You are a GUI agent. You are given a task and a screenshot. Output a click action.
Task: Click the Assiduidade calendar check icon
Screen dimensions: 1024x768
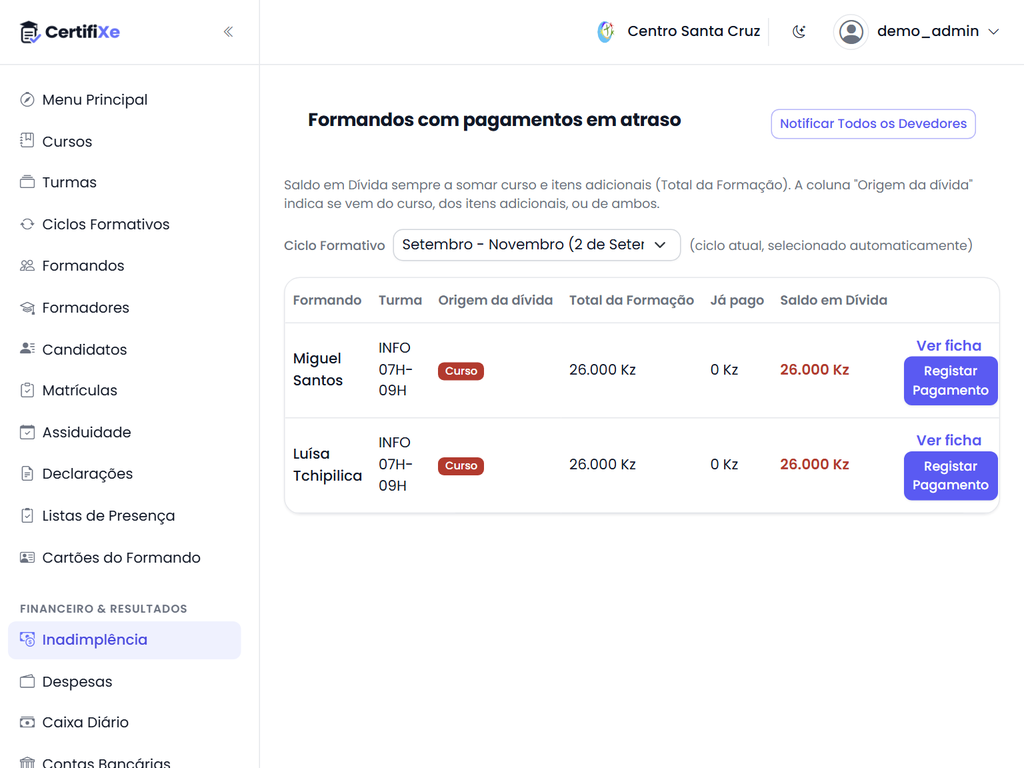pos(27,432)
